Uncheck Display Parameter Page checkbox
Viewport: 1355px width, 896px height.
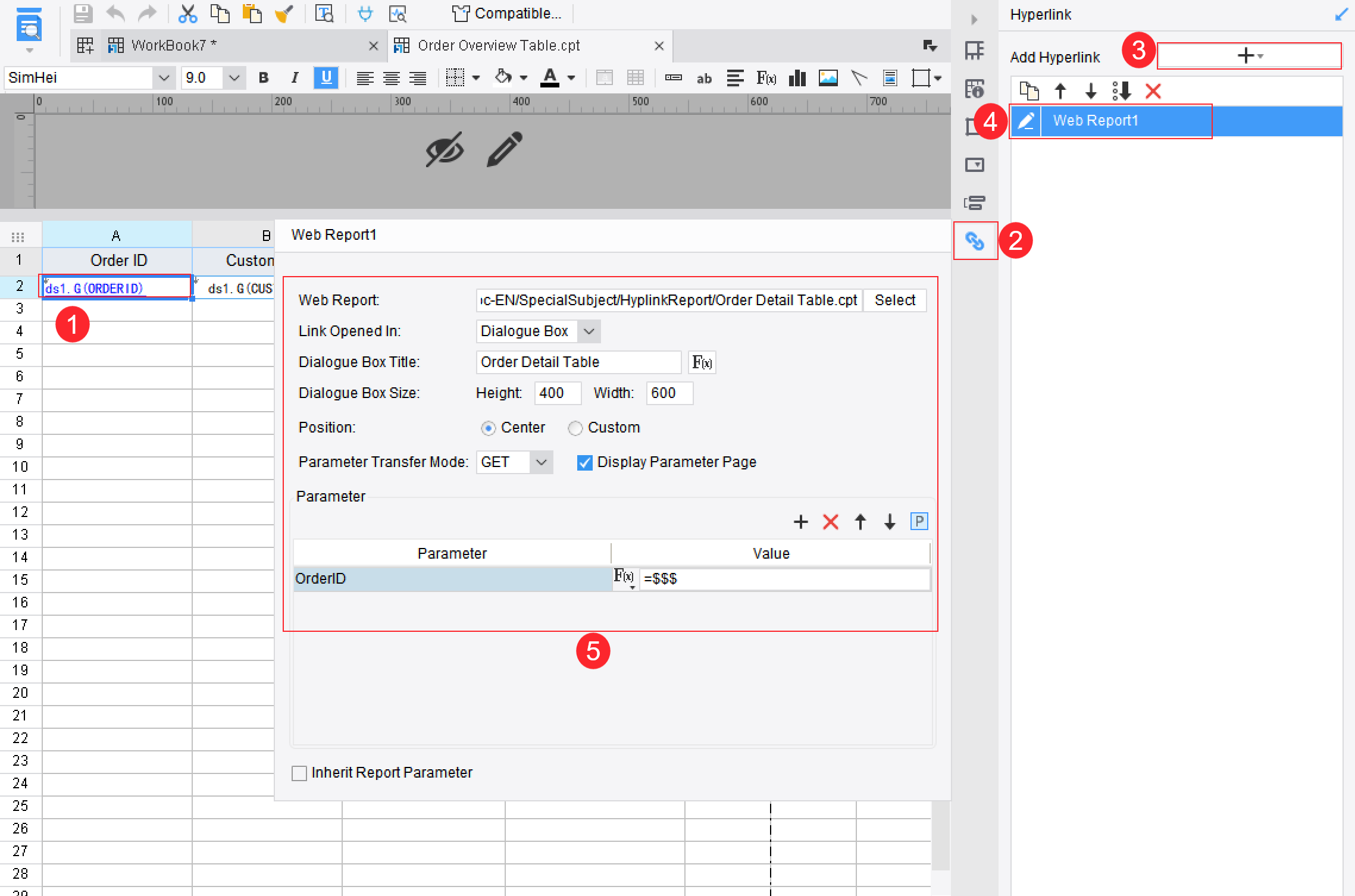584,462
